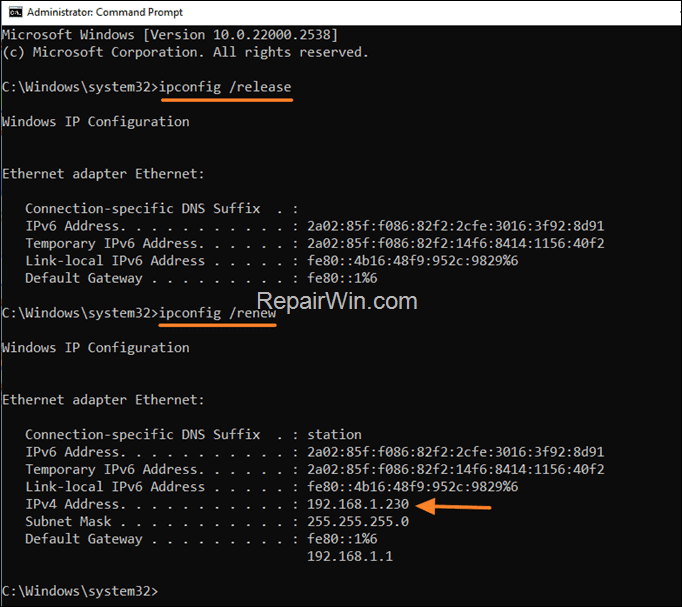Screen dimensions: 682x607
Task: Click the last empty C:\Windows\system32> prompt
Action: [80, 591]
